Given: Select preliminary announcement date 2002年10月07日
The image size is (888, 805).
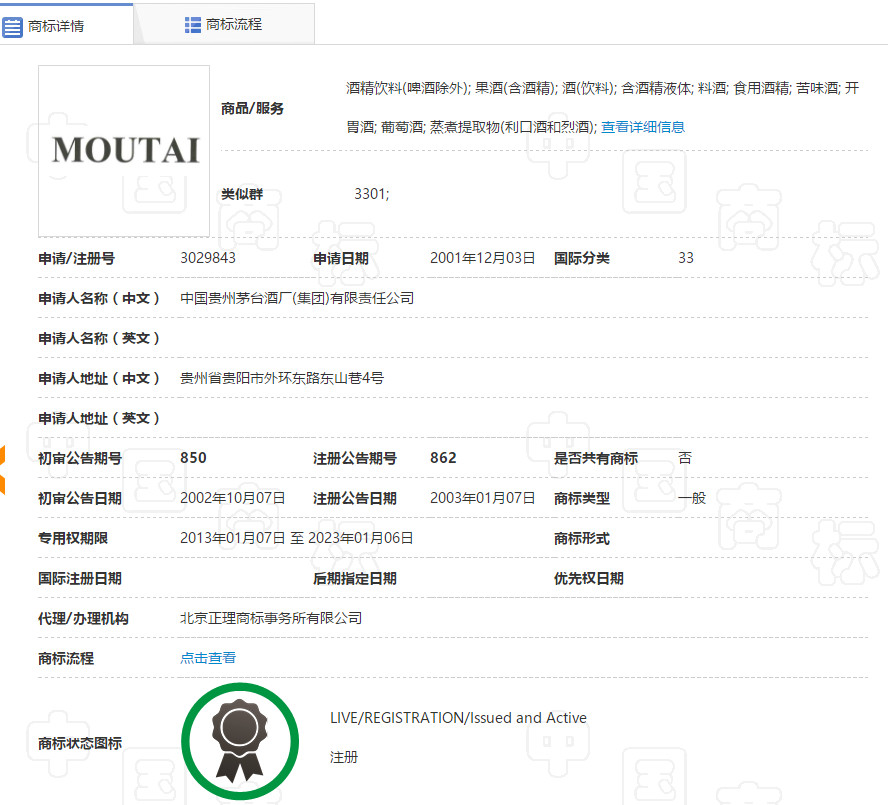Looking at the screenshot, I should tap(233, 498).
